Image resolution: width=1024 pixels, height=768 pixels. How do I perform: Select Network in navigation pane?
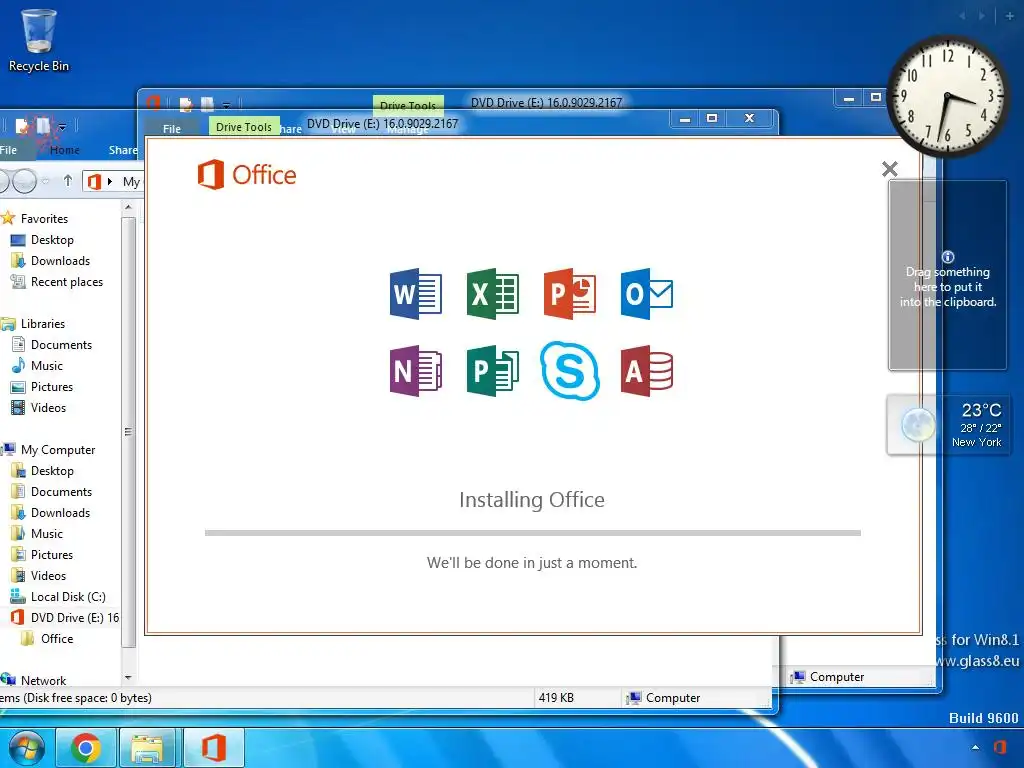coord(34,680)
